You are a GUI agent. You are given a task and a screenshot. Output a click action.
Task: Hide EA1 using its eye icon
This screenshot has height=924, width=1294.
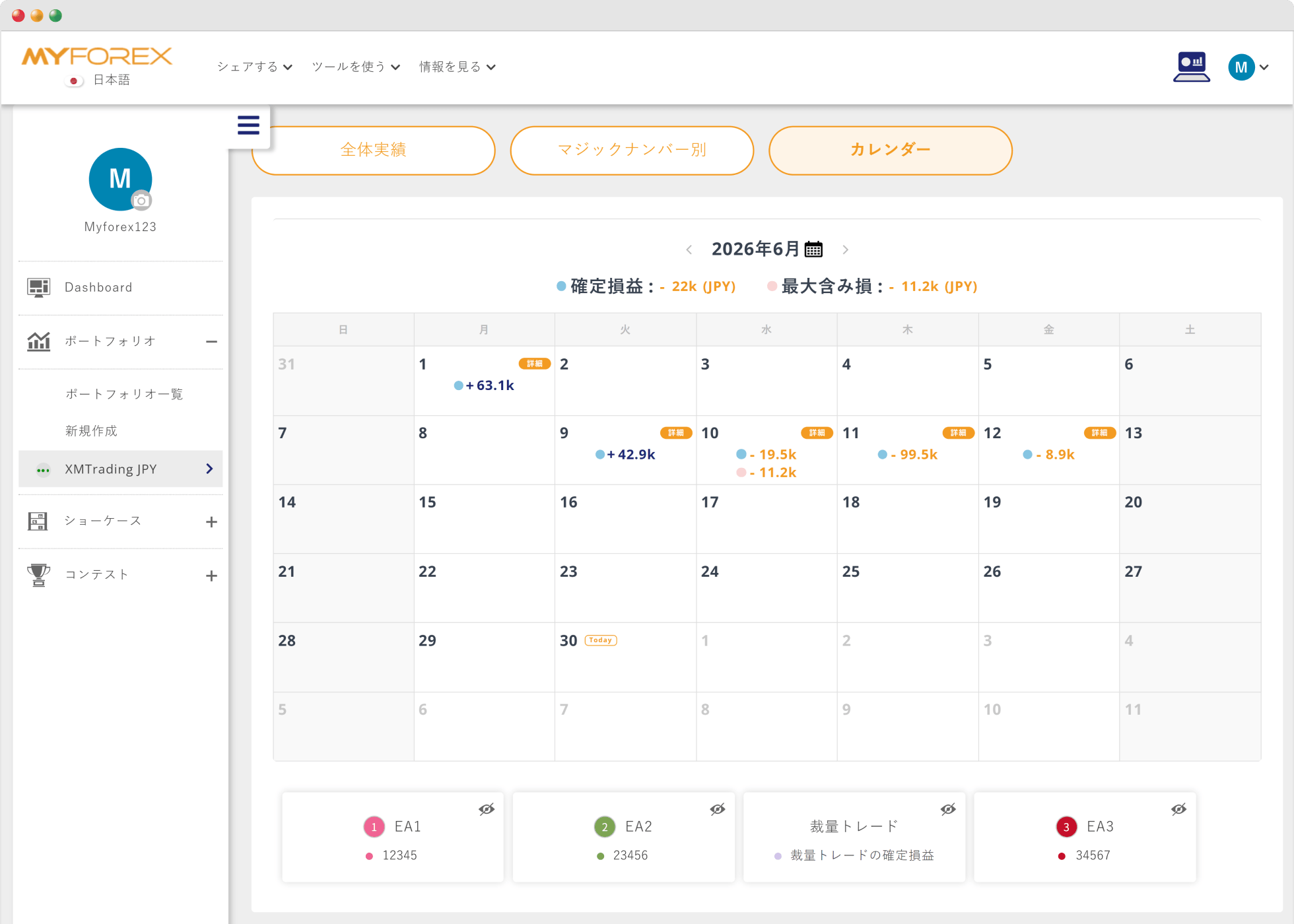487,809
